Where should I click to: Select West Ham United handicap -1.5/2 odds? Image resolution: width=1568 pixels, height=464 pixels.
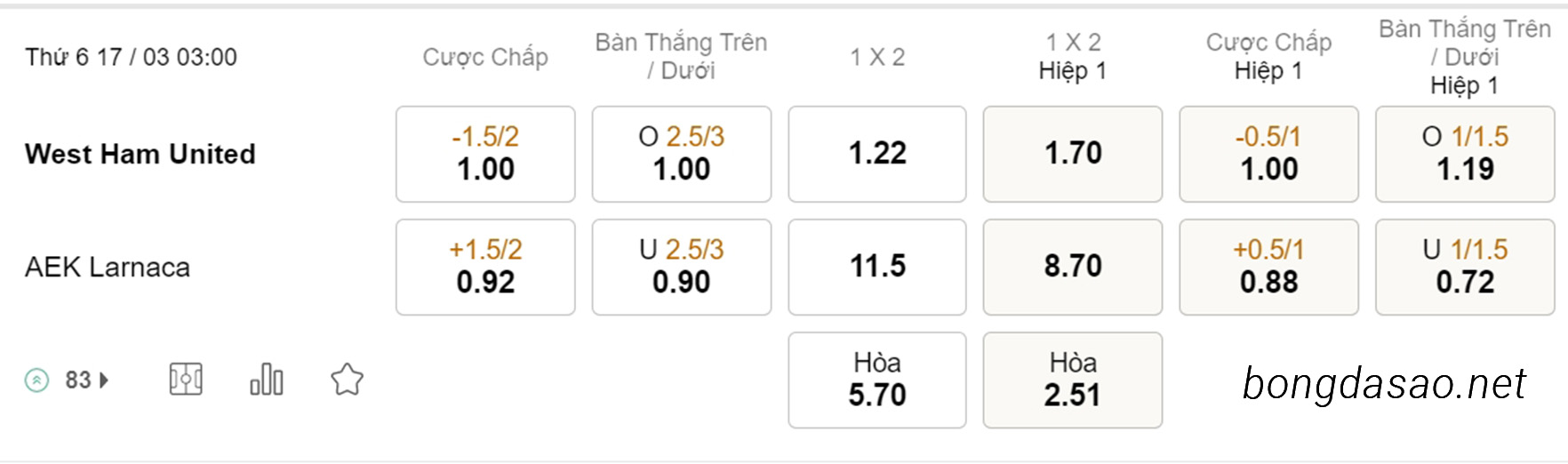tap(485, 154)
